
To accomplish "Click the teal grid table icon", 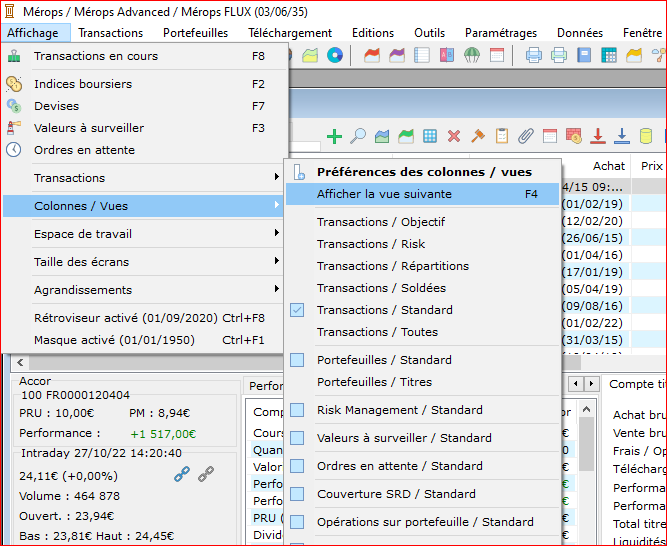I will pyautogui.click(x=609, y=56).
